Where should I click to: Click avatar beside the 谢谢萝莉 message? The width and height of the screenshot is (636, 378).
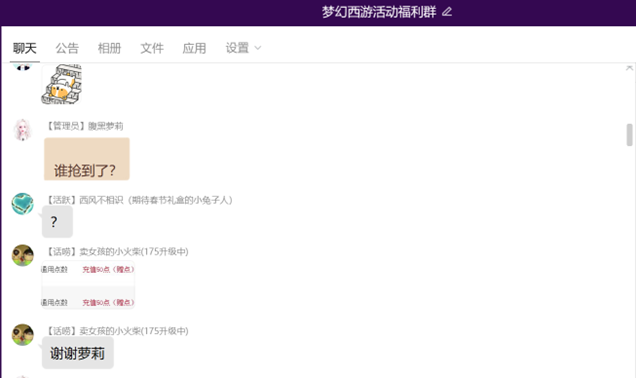[22, 335]
